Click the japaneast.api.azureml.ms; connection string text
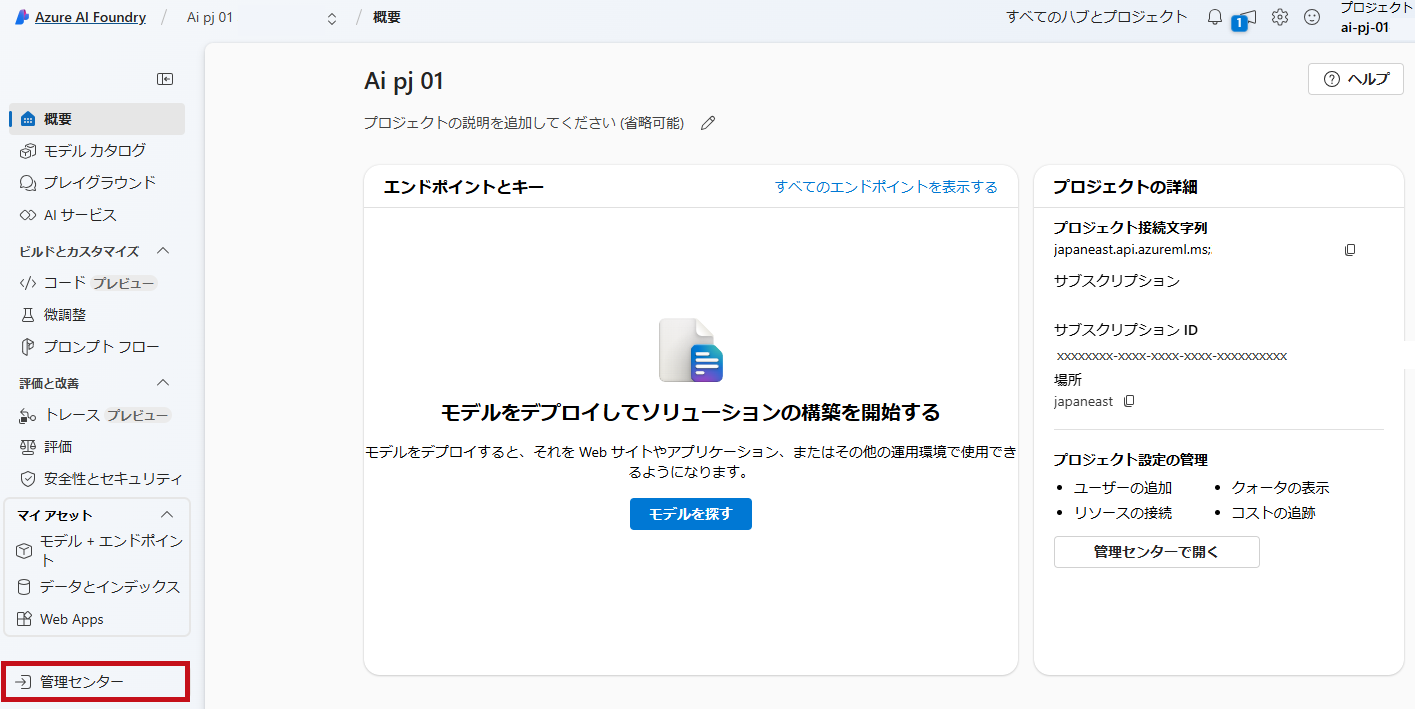 coord(1132,250)
